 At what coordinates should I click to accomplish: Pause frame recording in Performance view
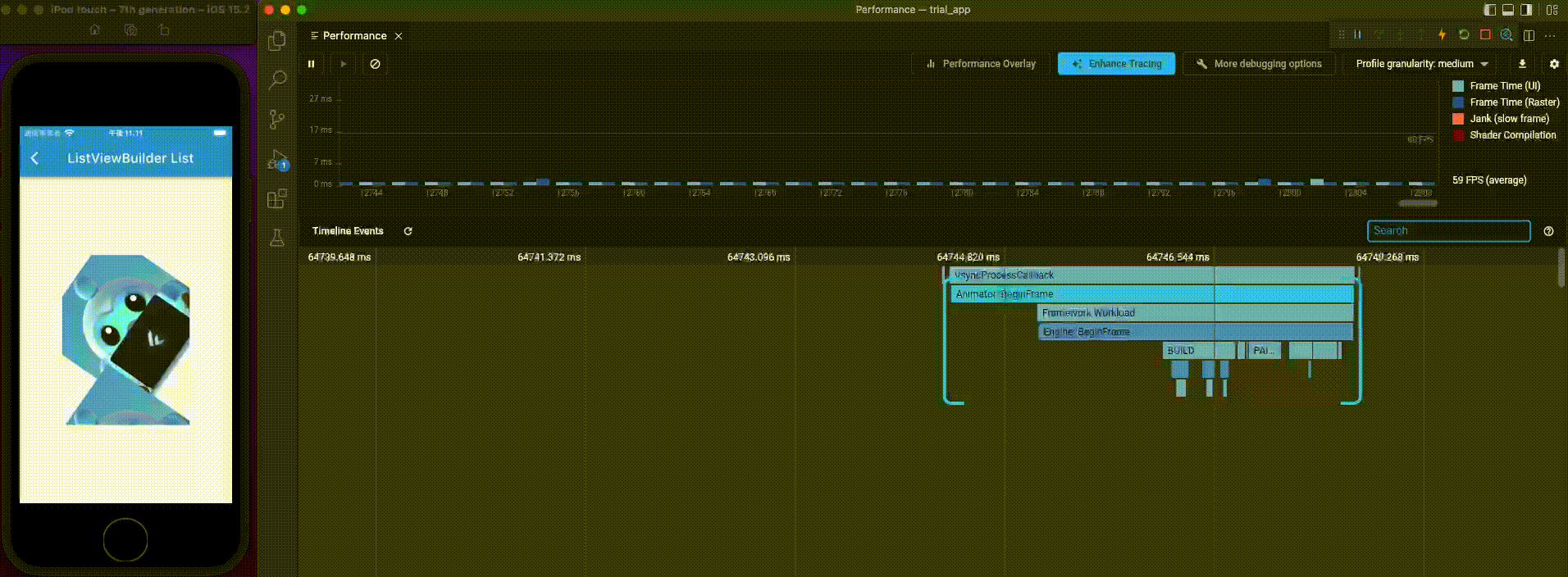click(311, 64)
